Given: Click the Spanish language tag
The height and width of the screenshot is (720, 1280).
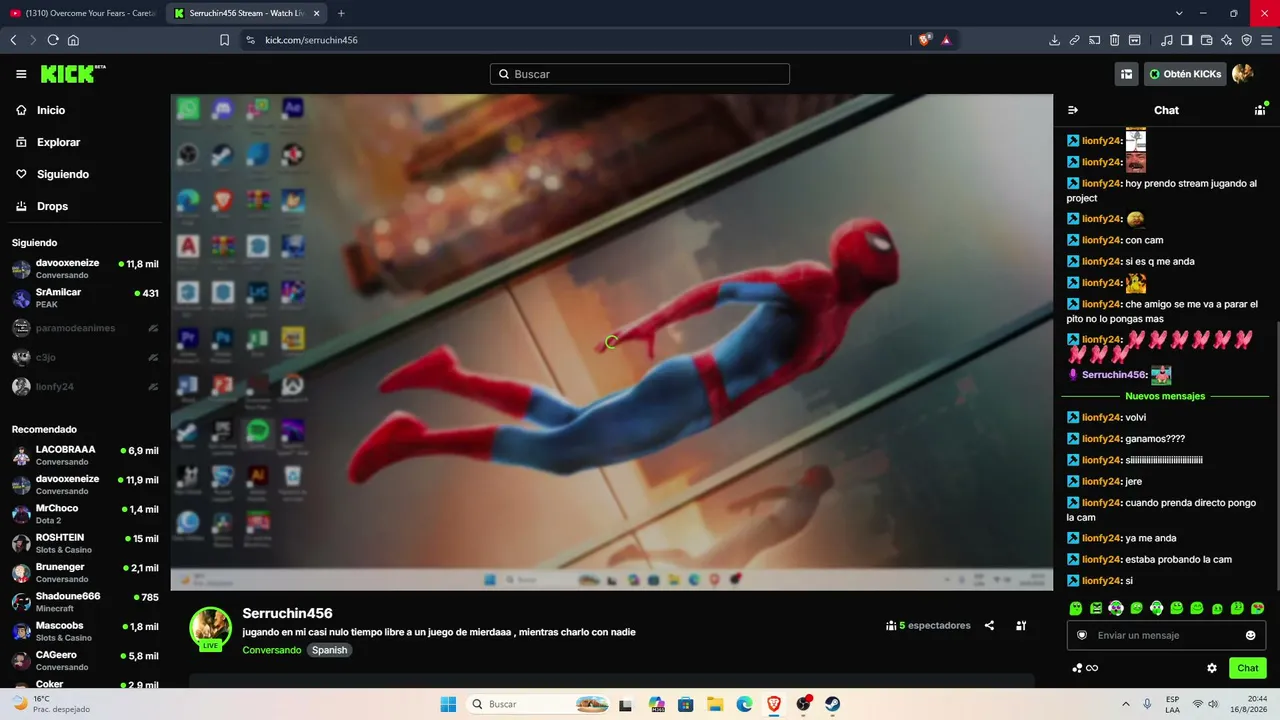Looking at the screenshot, I should point(329,650).
